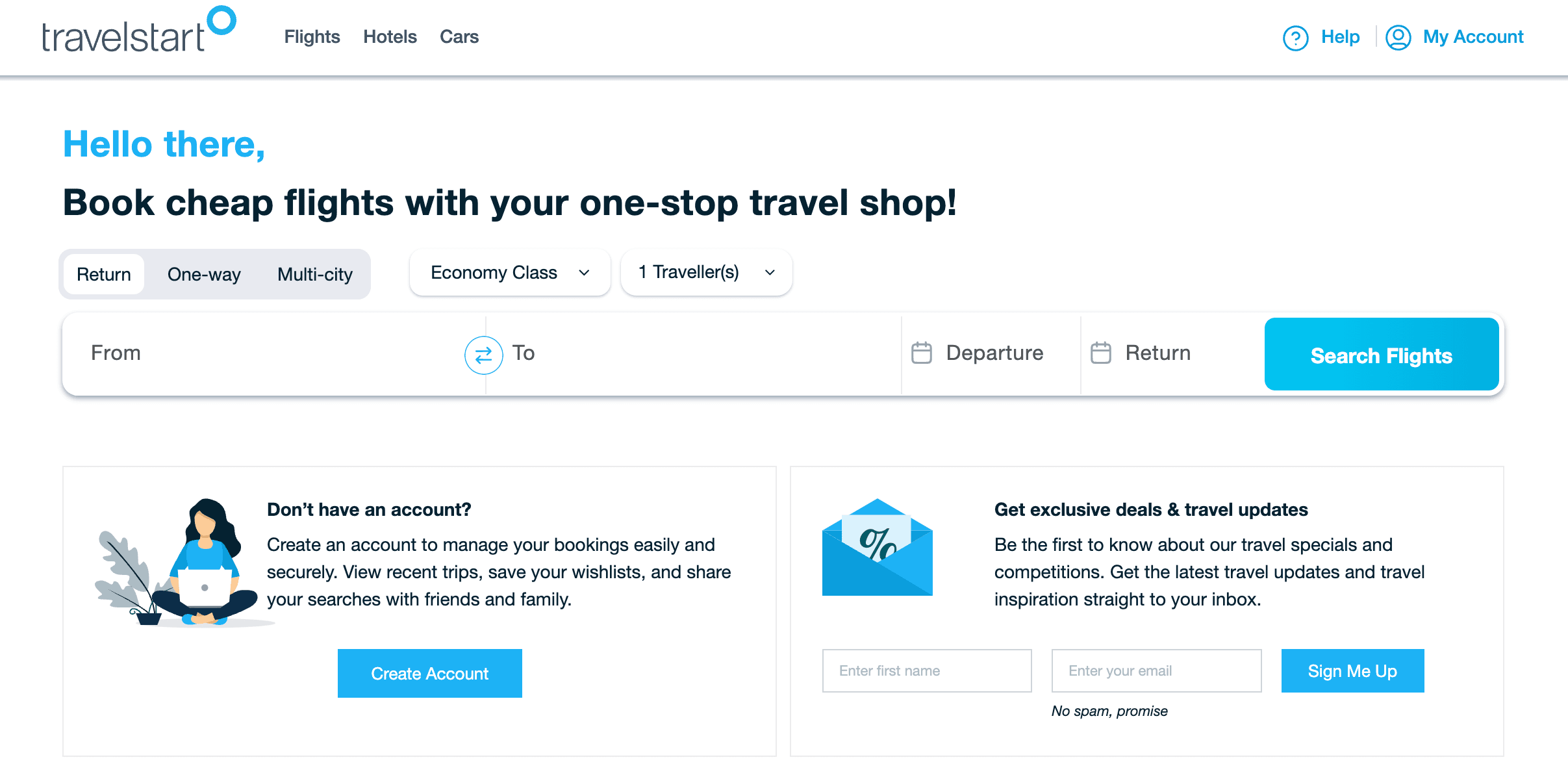Click the Search Flights button
1568x777 pixels.
click(1381, 354)
